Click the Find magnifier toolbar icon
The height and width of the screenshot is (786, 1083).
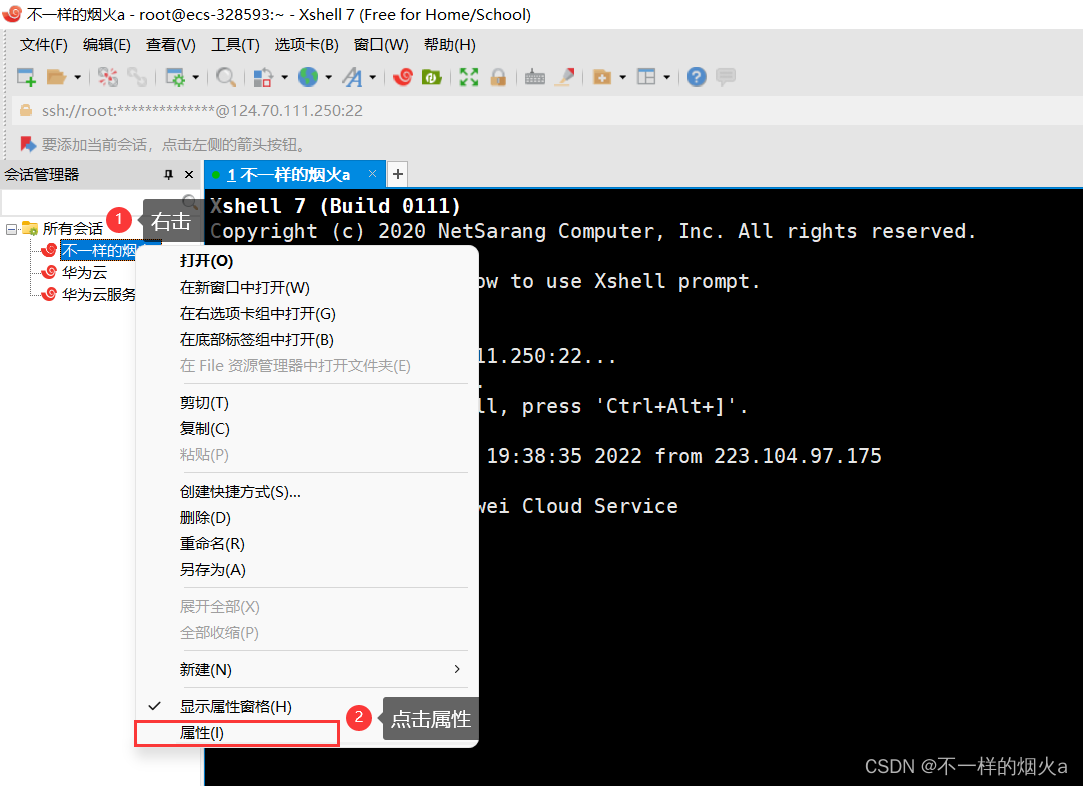coord(226,77)
